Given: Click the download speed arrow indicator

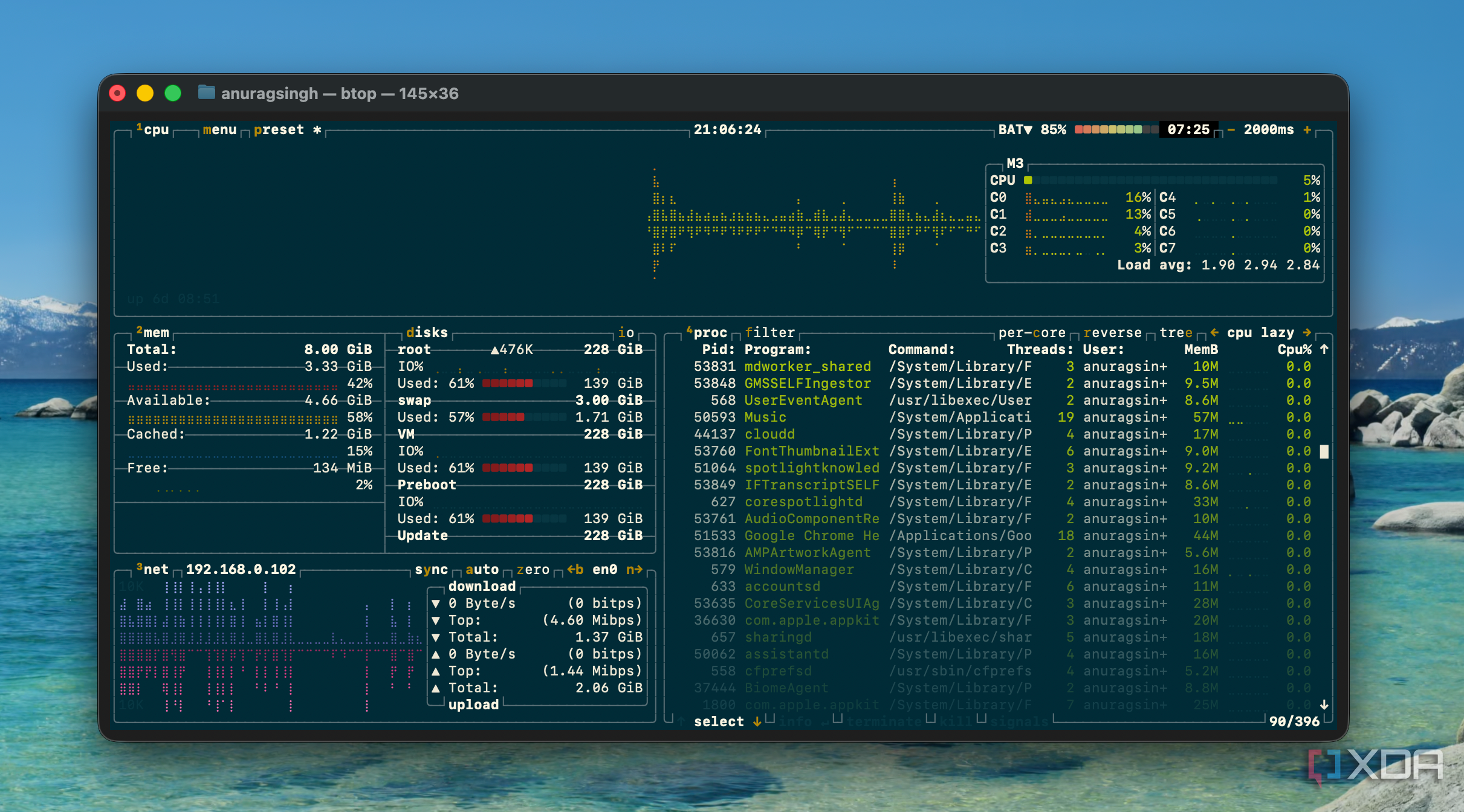Looking at the screenshot, I should tap(435, 604).
